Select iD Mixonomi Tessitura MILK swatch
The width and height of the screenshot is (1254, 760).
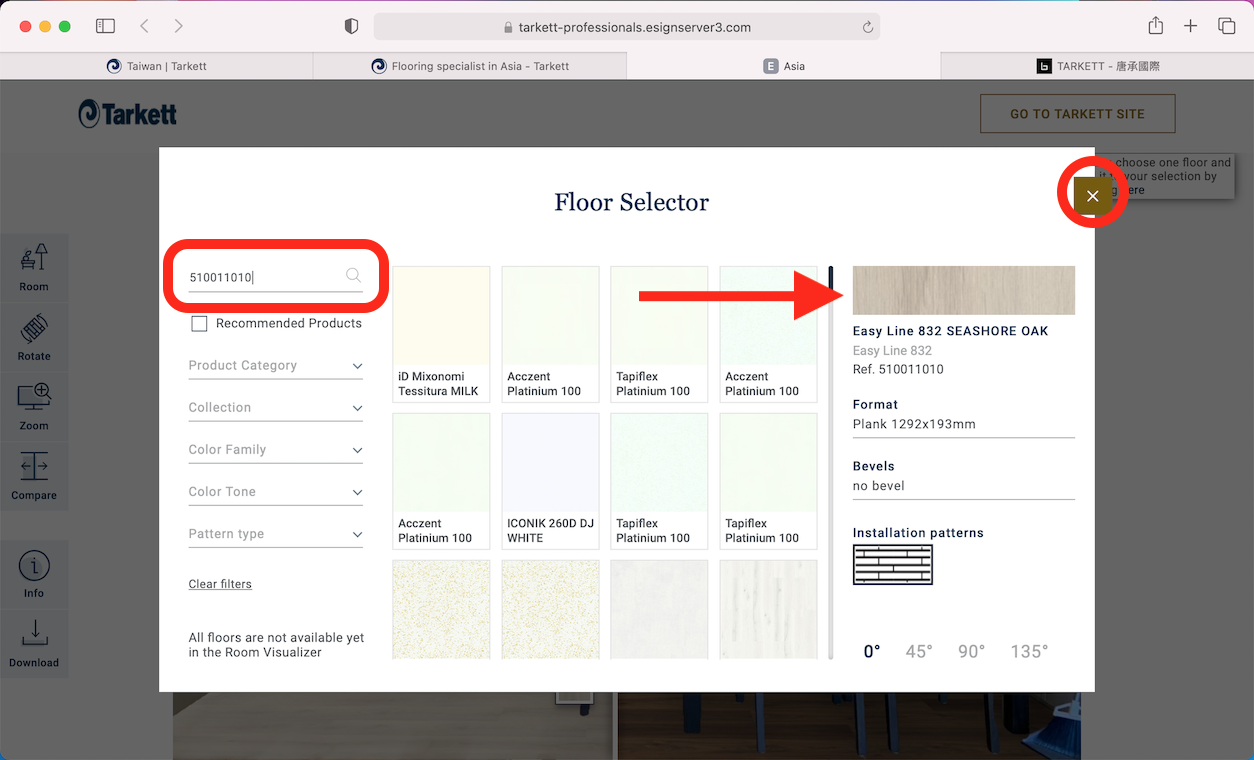pyautogui.click(x=441, y=334)
